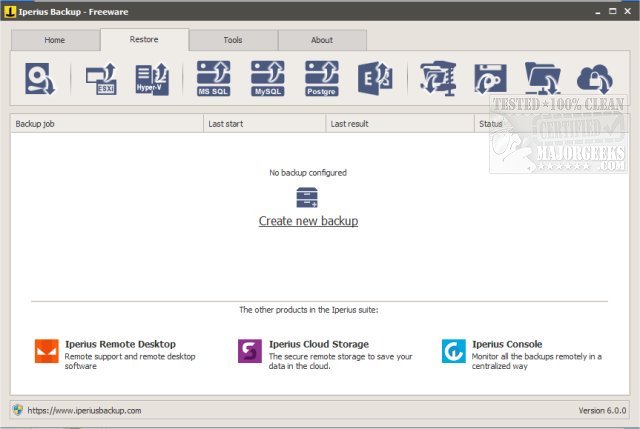Launch the MySQL restore
This screenshot has height=429, width=640.
[x=267, y=78]
